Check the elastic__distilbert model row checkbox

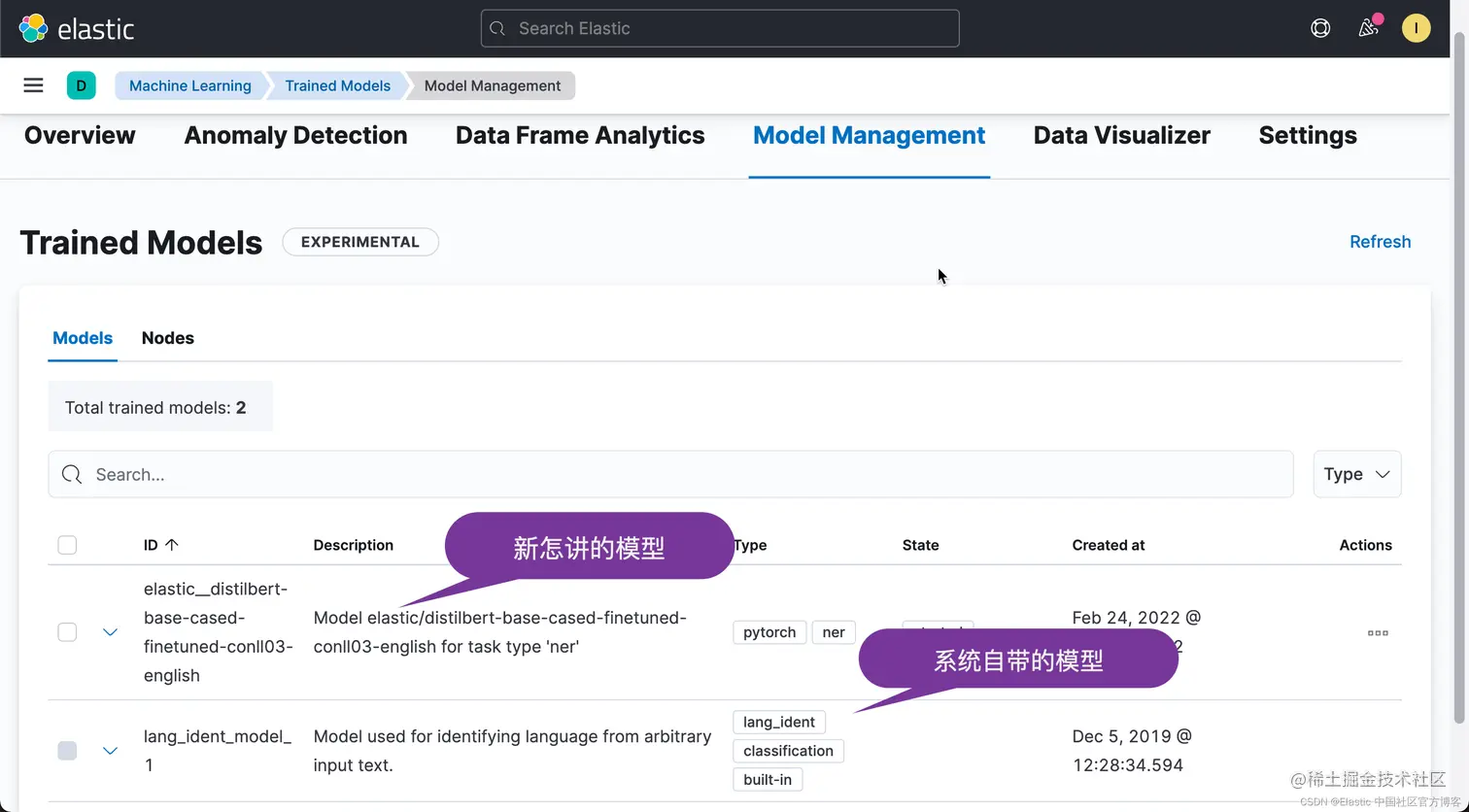tap(67, 632)
